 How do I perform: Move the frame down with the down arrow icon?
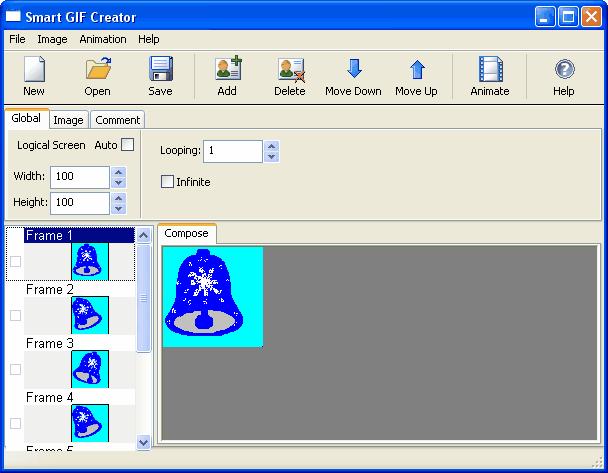click(x=354, y=68)
